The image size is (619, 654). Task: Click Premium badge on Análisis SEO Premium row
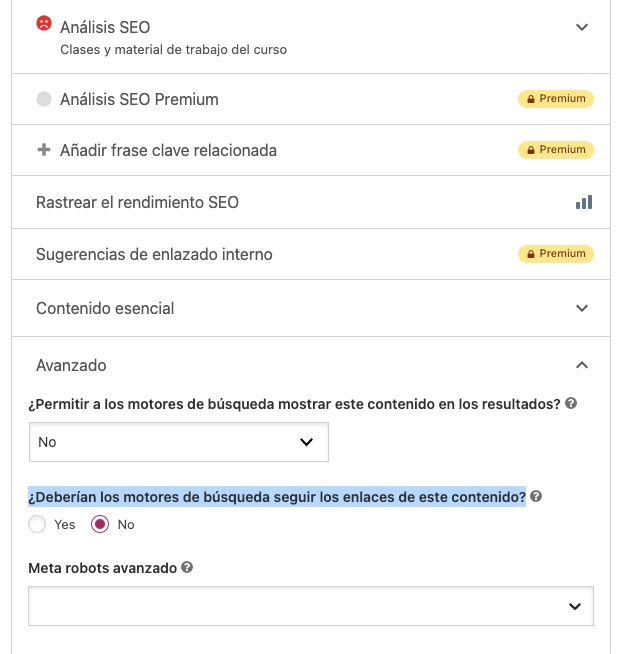(556, 99)
